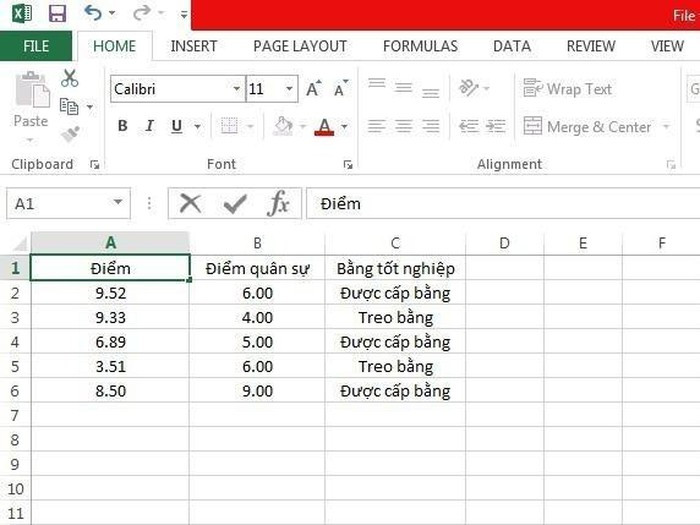
Task: Open the font name Calibri dropdown
Action: click(x=237, y=90)
